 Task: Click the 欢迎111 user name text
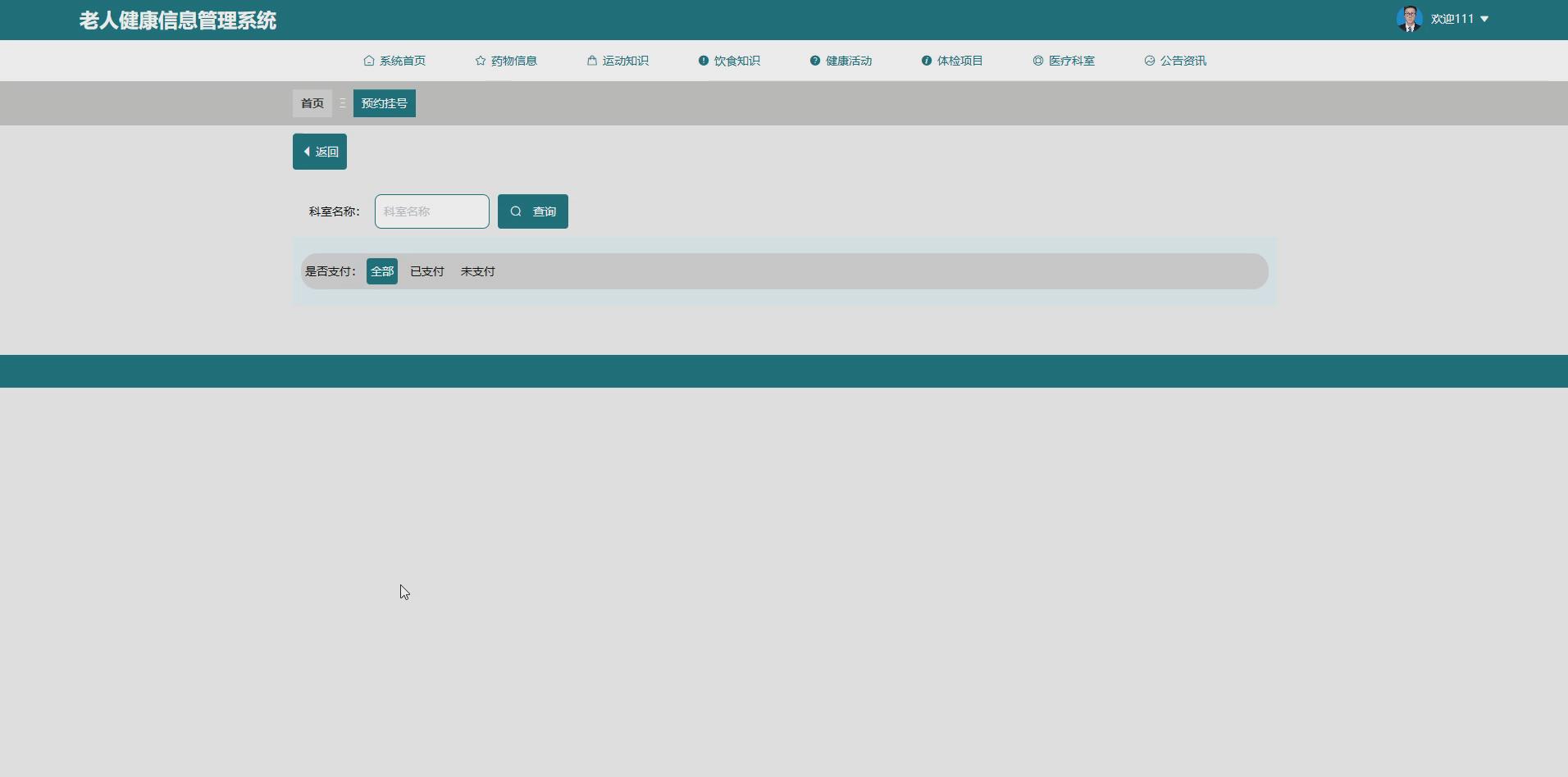tap(1452, 19)
